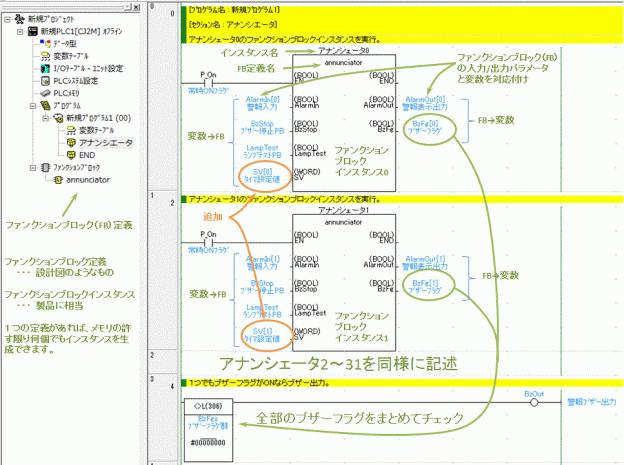The height and width of the screenshot is (465, 624).
Task: Click the [セクション名 : アナンシエータ] header line
Action: tap(233, 25)
